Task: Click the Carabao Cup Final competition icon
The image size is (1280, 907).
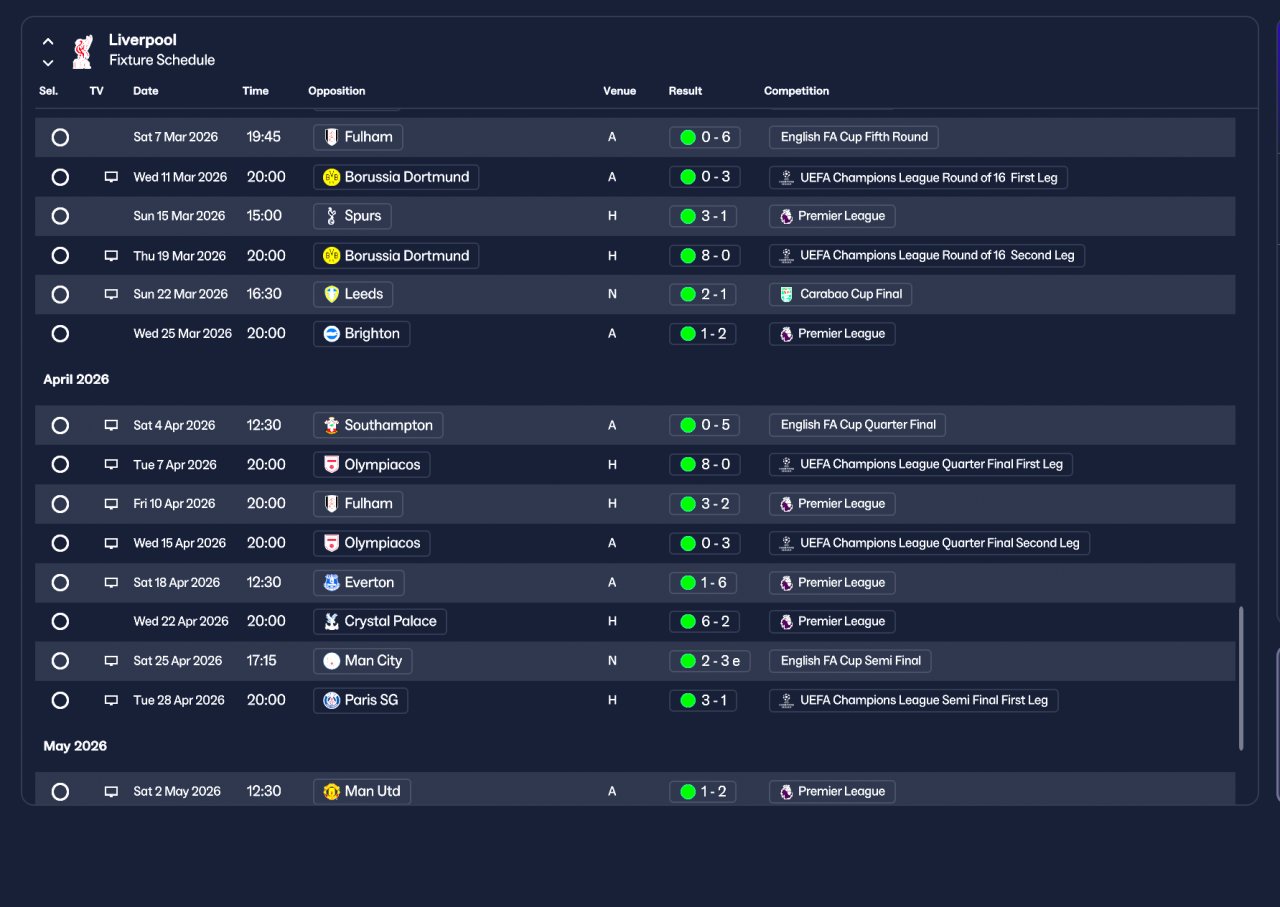Action: tap(787, 294)
